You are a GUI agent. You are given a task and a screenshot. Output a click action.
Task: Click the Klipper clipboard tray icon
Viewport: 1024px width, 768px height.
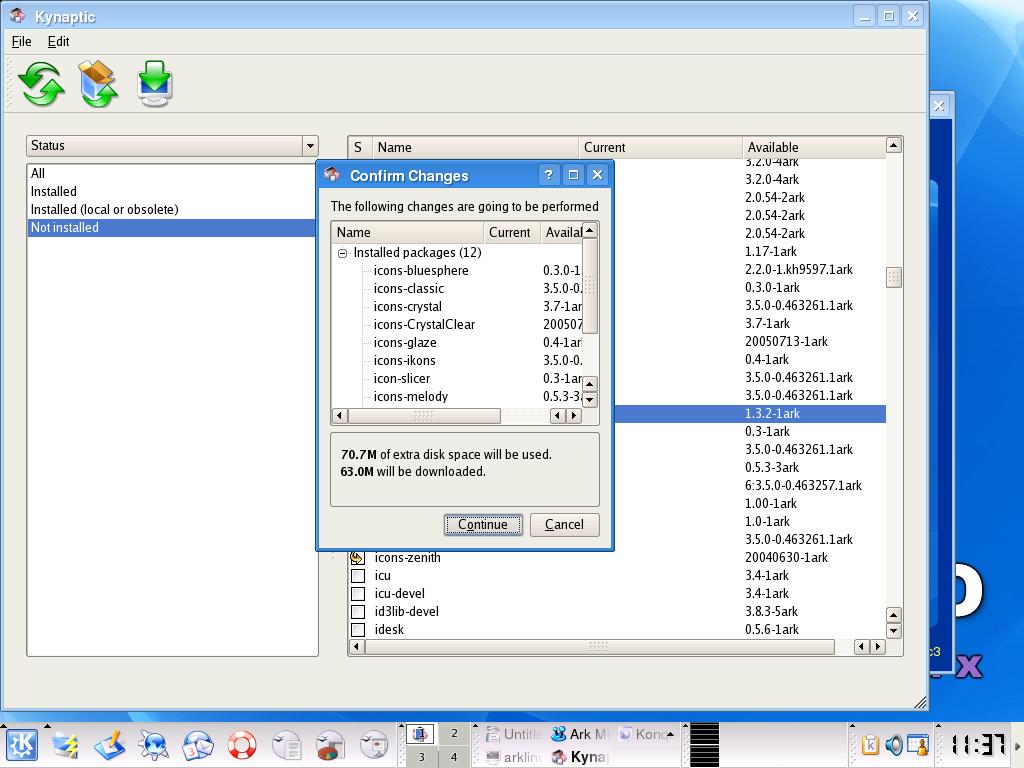tap(870, 745)
